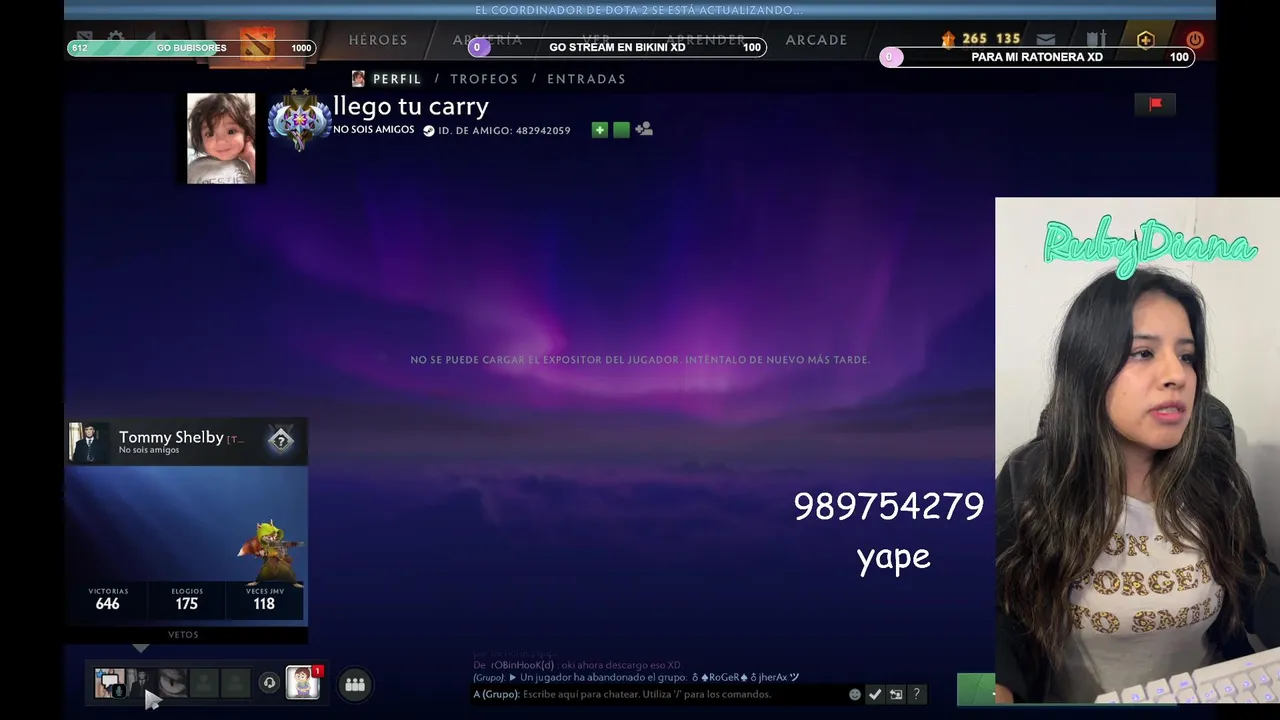Open the HÉROES menu

click(378, 40)
